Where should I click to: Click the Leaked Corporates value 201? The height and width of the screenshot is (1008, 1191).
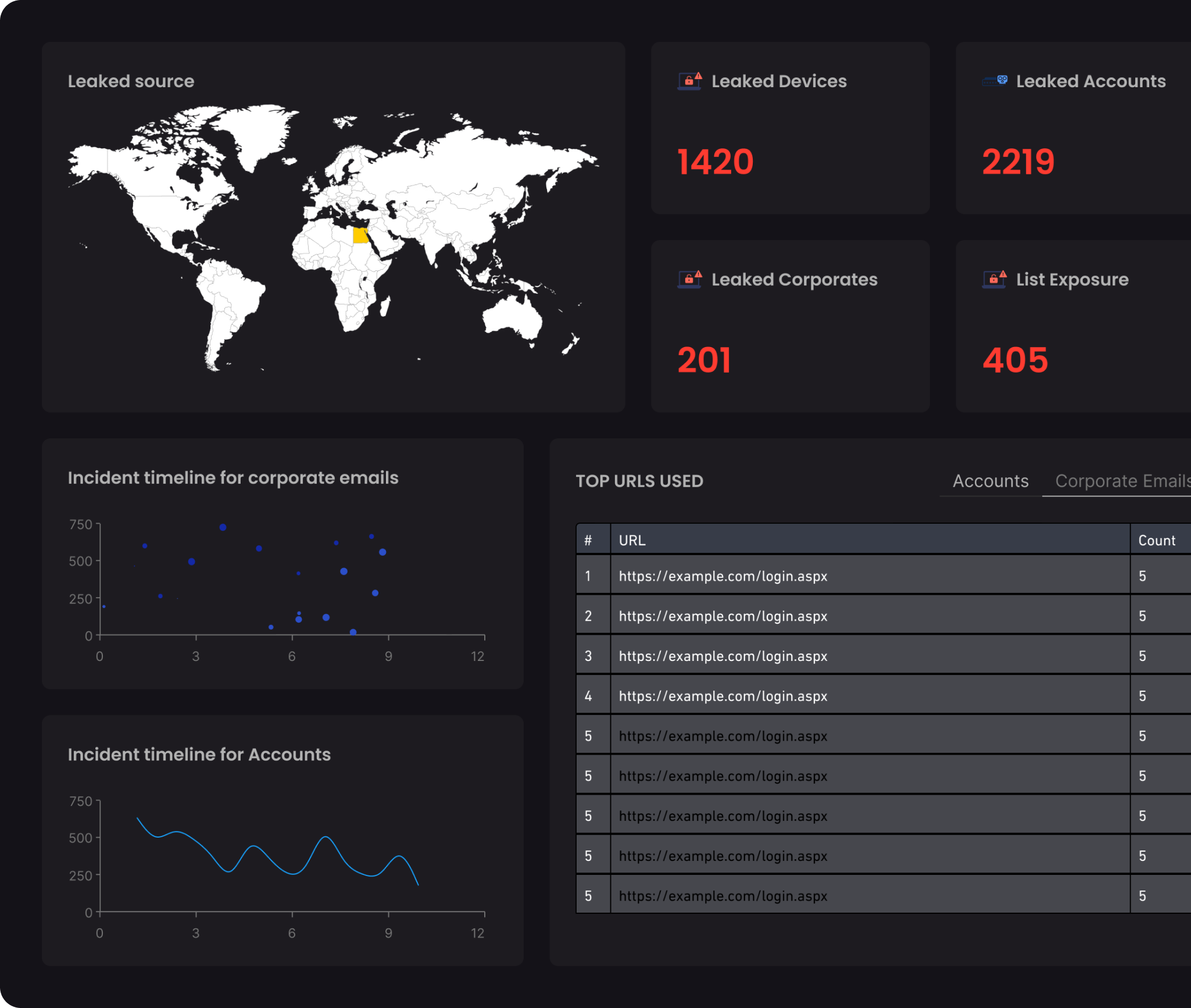tap(704, 360)
